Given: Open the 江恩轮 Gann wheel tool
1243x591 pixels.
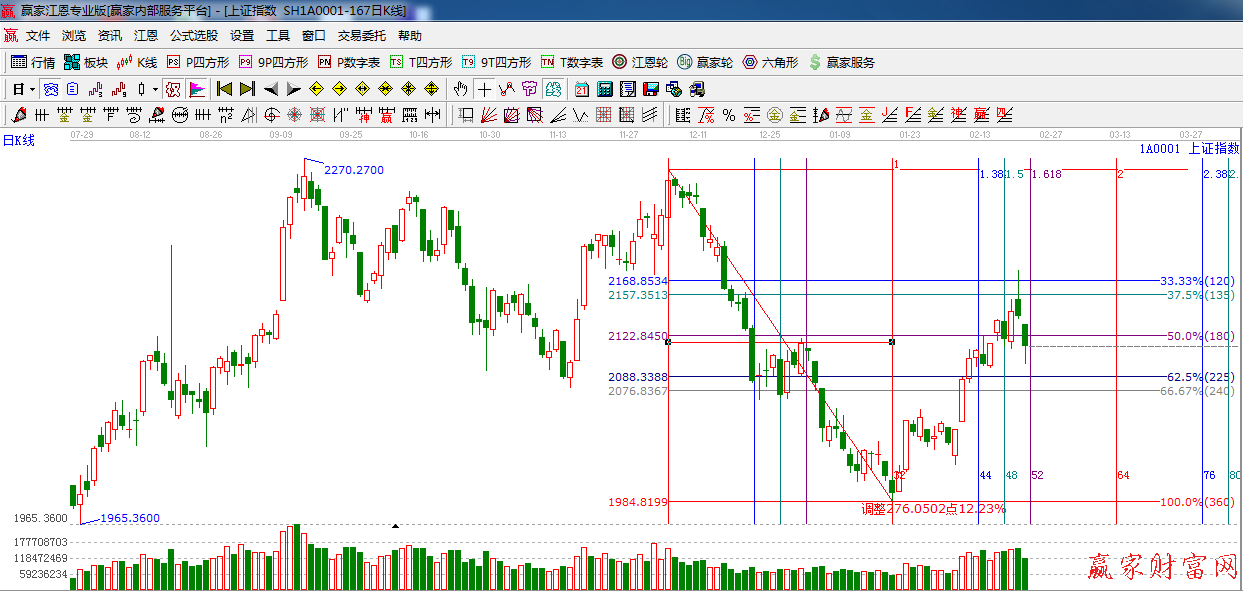Looking at the screenshot, I should 640,62.
